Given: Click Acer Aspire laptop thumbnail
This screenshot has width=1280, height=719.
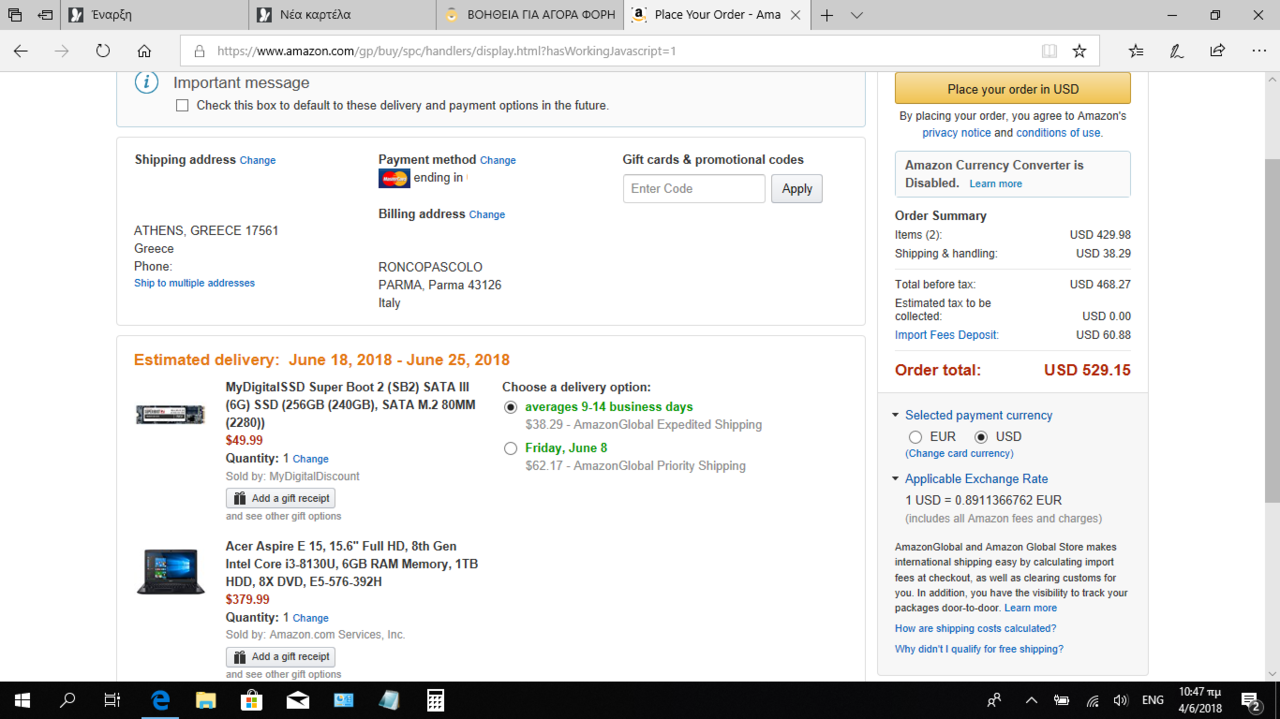Looking at the screenshot, I should tap(170, 572).
